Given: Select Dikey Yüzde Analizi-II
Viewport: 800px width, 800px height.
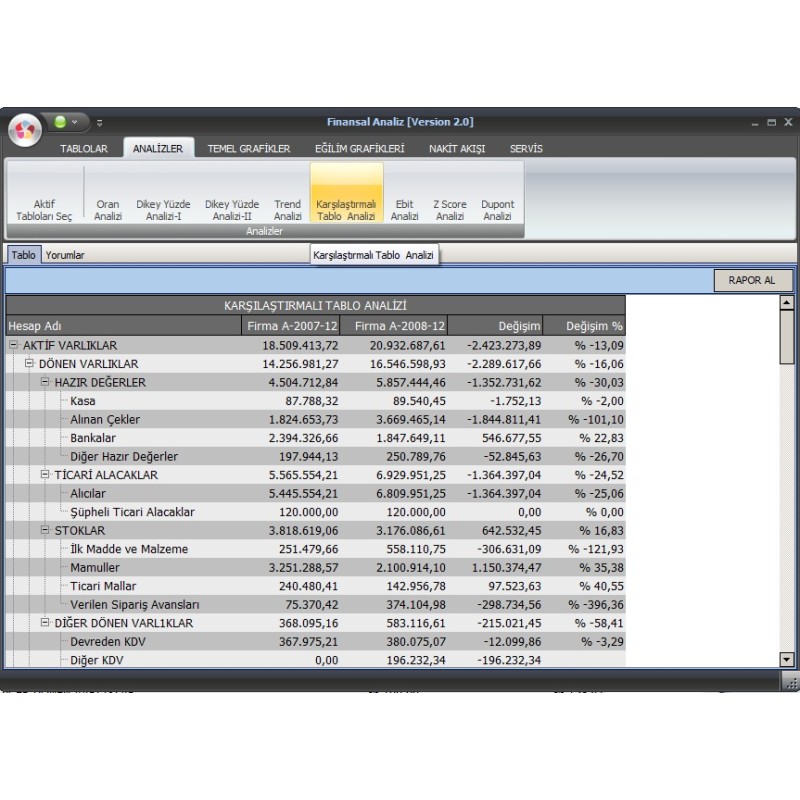Looking at the screenshot, I should (x=232, y=194).
